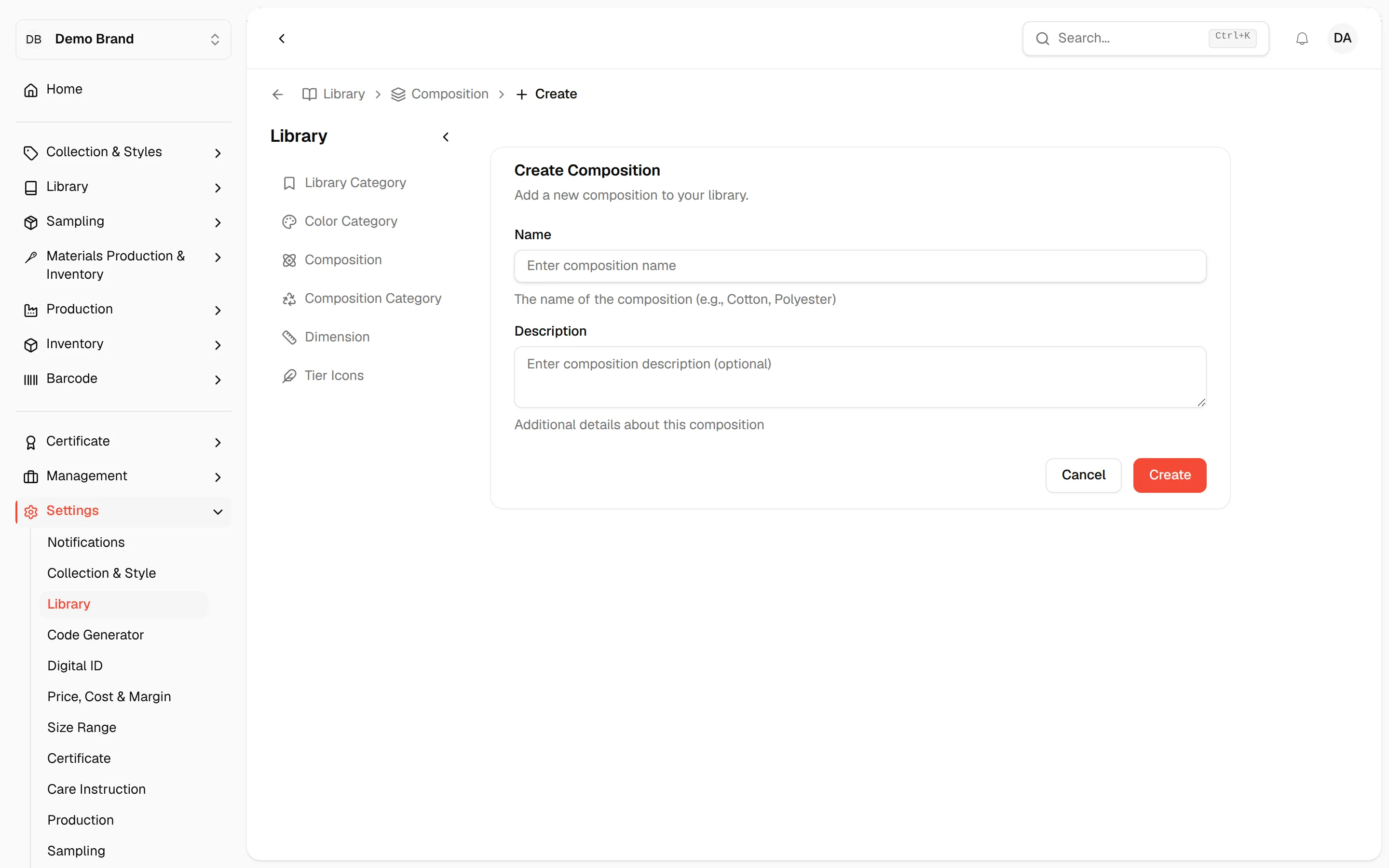Click the Certificate ribbon icon in sidebar

click(31, 442)
